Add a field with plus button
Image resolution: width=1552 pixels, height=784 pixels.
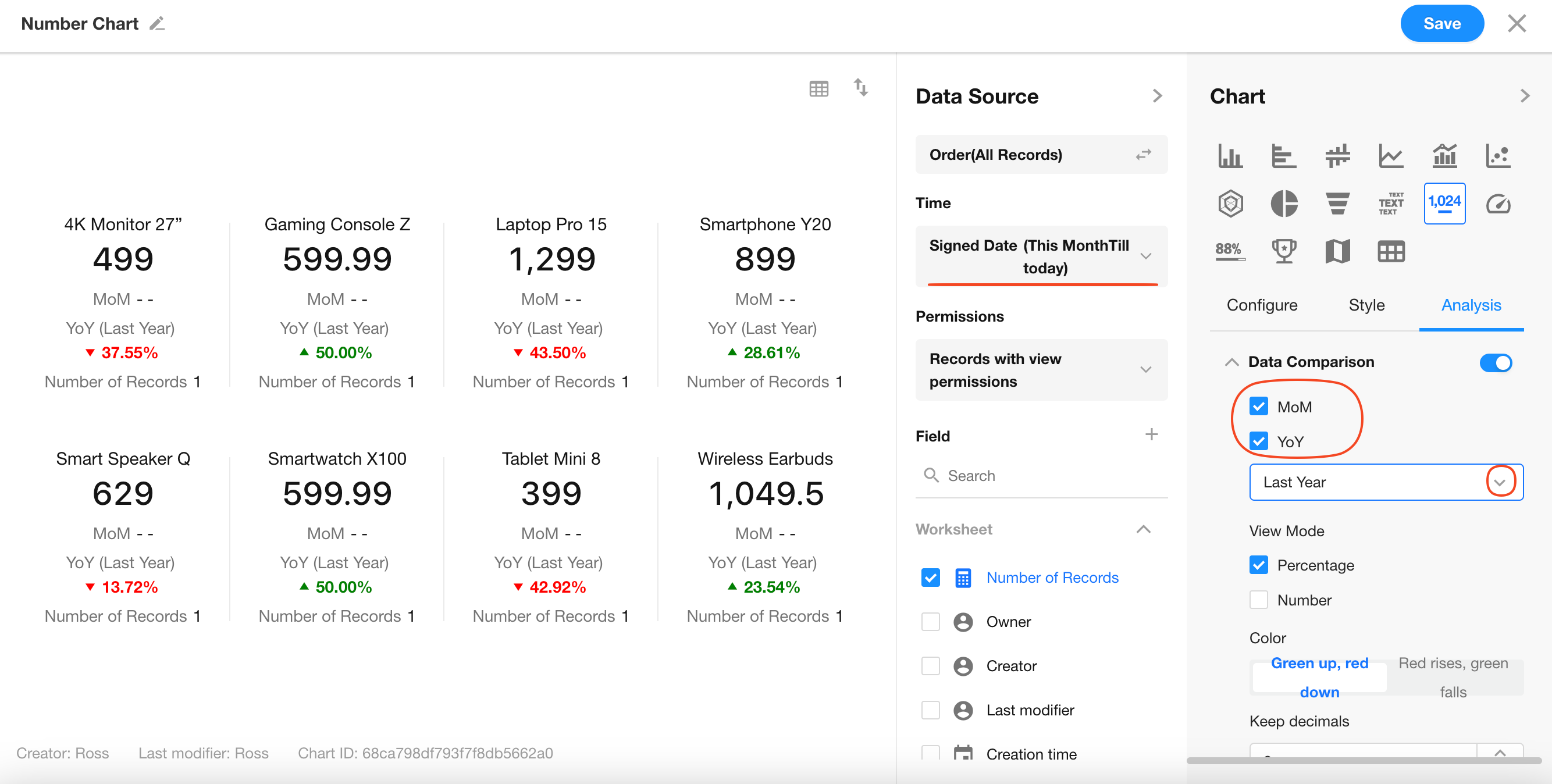[1151, 435]
